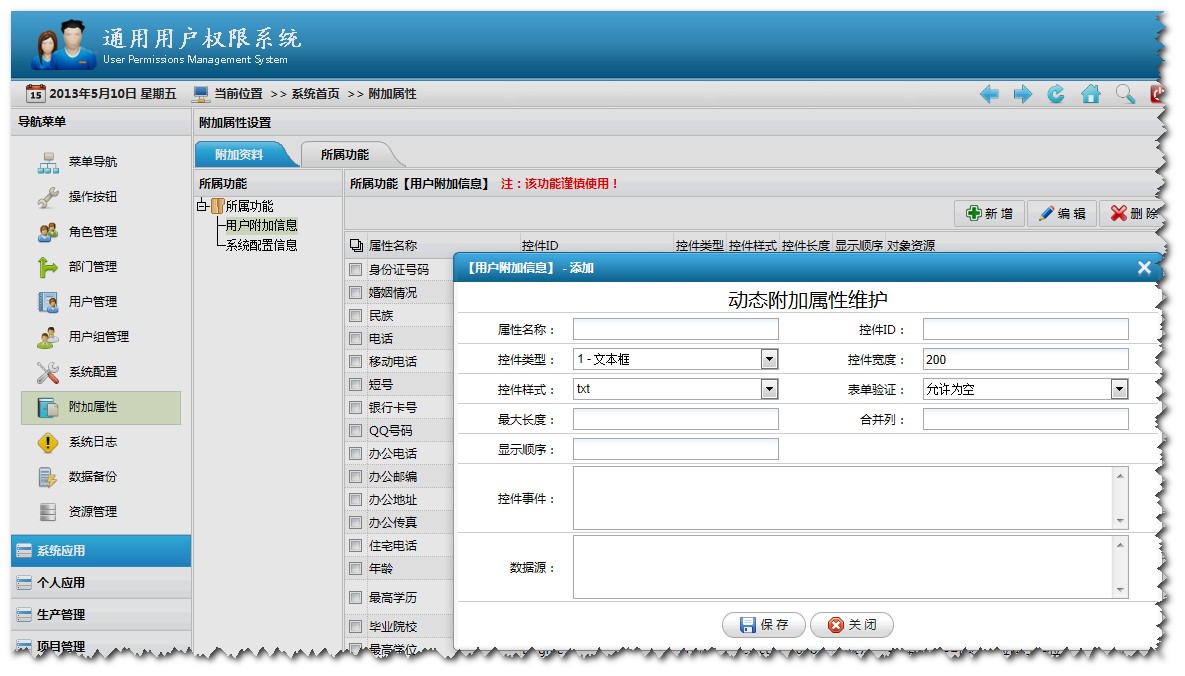1185x676 pixels.
Task: Check the 身份证号码 checkbox
Action: click(x=356, y=270)
